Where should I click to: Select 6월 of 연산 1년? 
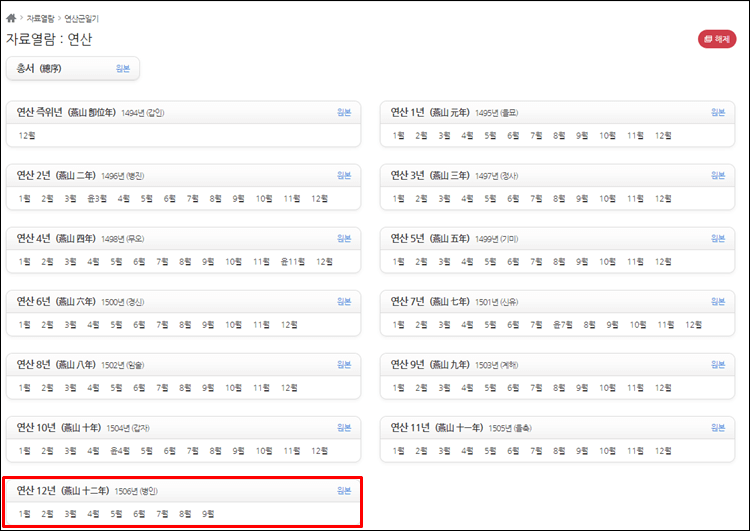513,135
